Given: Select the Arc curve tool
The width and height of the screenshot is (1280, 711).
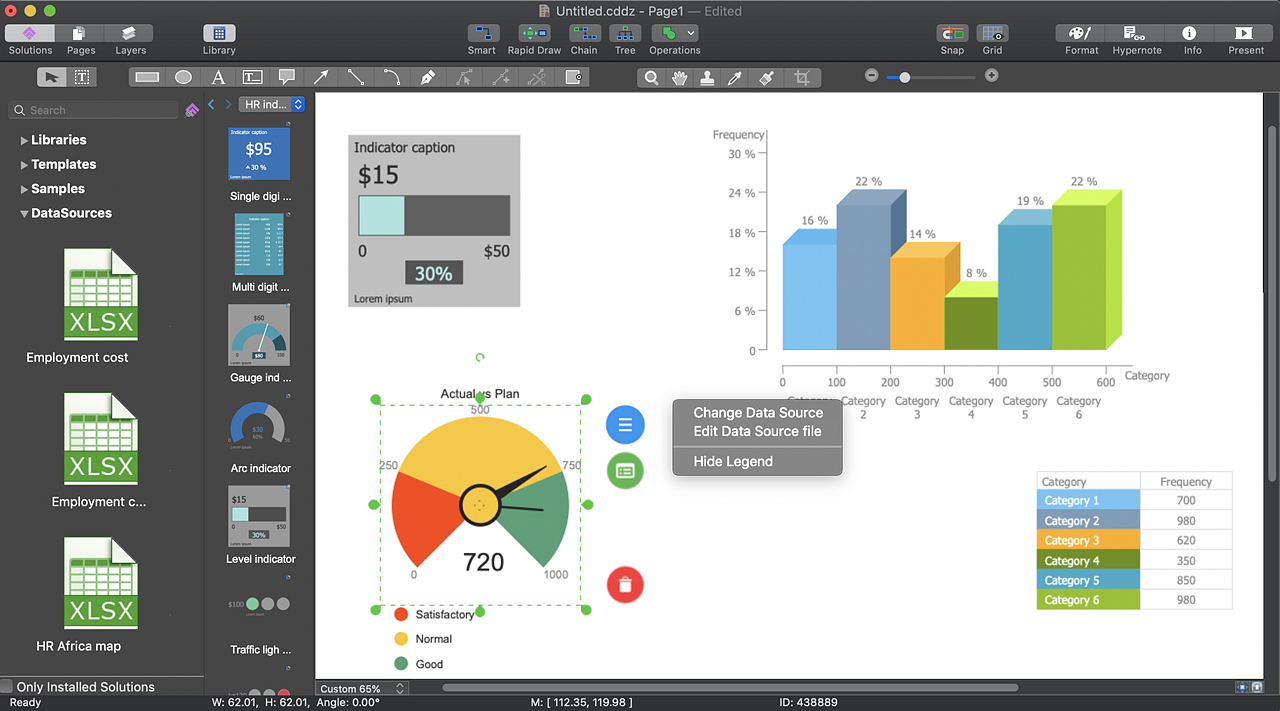Looking at the screenshot, I should pyautogui.click(x=391, y=77).
